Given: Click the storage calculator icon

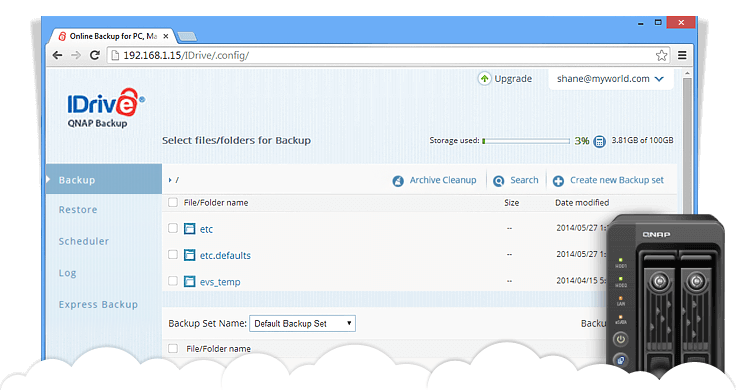Looking at the screenshot, I should 599,141.
